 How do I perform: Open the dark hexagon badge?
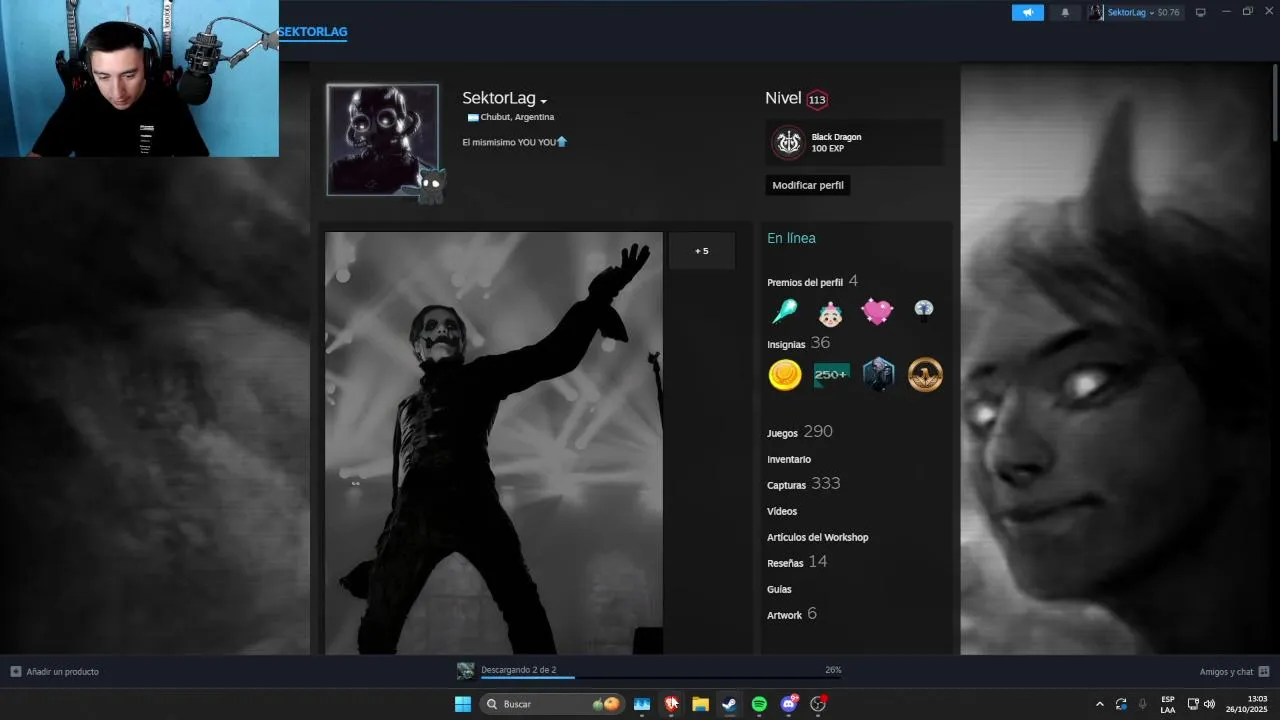click(878, 375)
